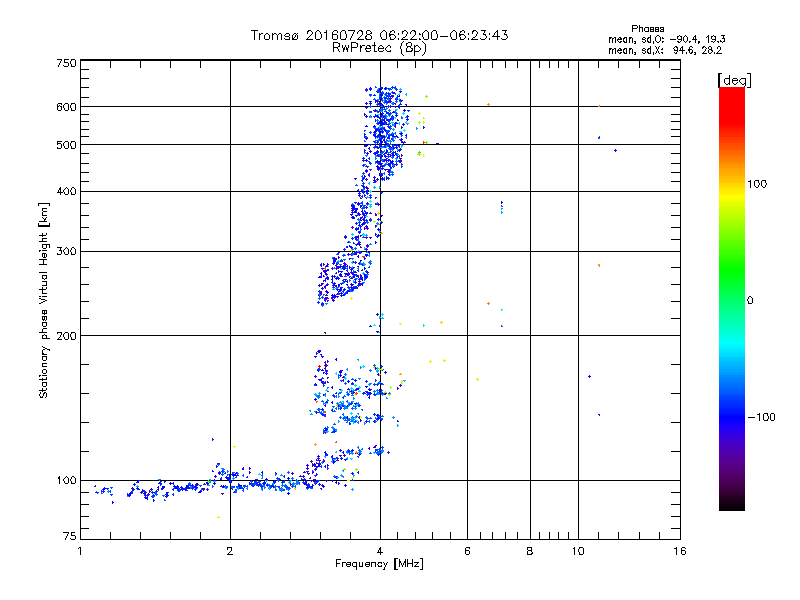Image resolution: width=800 pixels, height=600 pixels.
Task: Click the colorbar tick label '-100'
Action: [762, 417]
